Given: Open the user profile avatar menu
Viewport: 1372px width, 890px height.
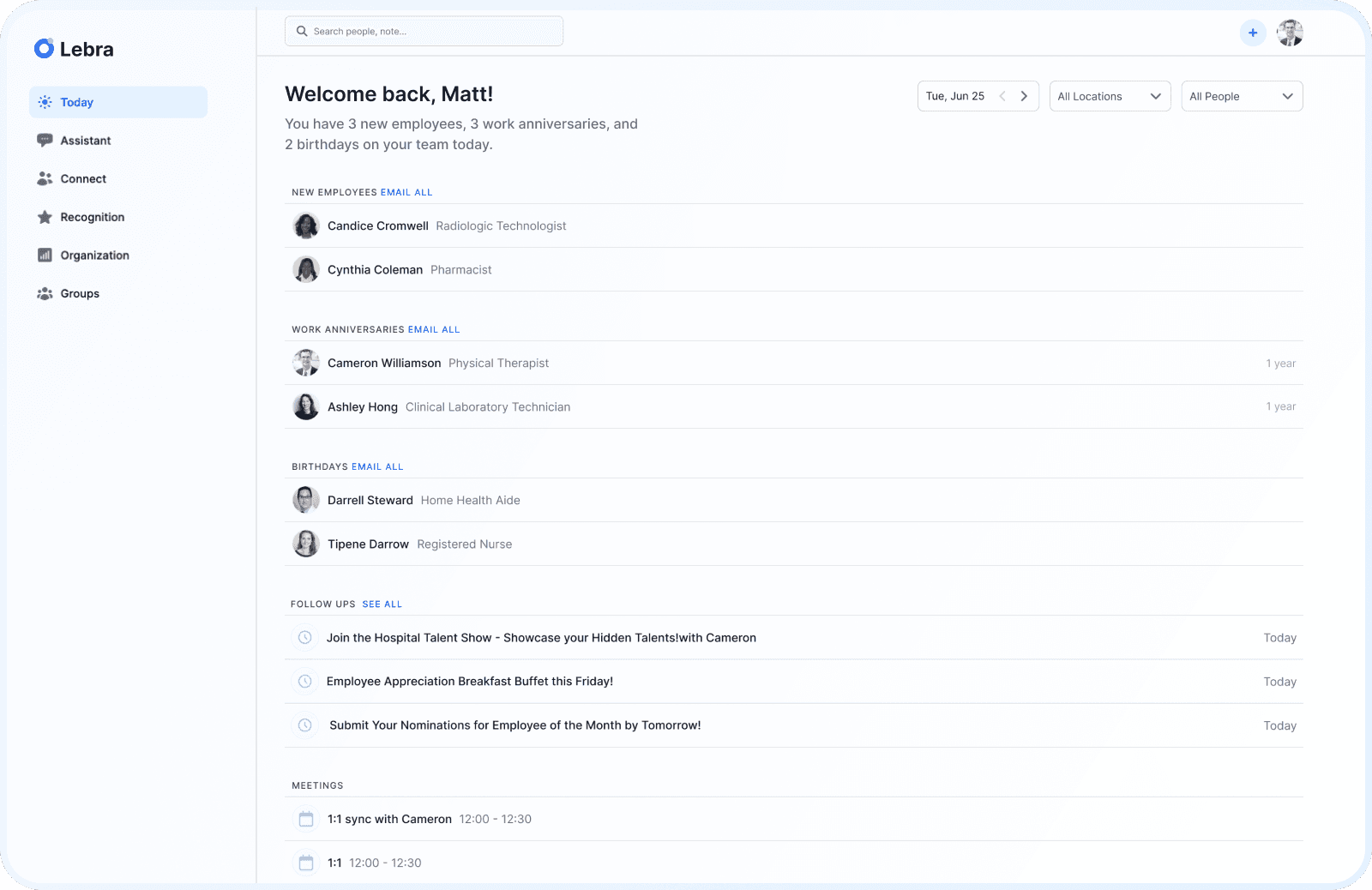Looking at the screenshot, I should 1290,33.
